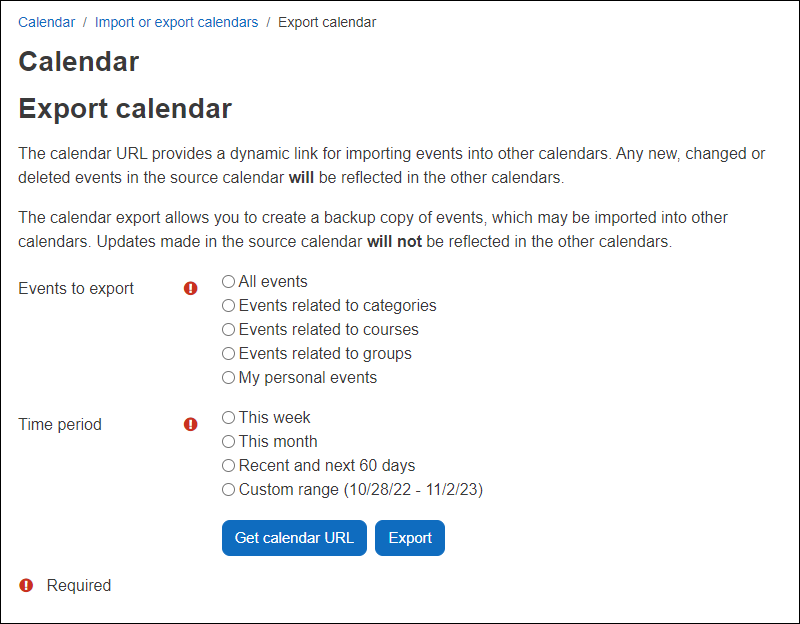Pick the "Events related to groups" option
Viewport: 800px width, 624px height.
228,353
